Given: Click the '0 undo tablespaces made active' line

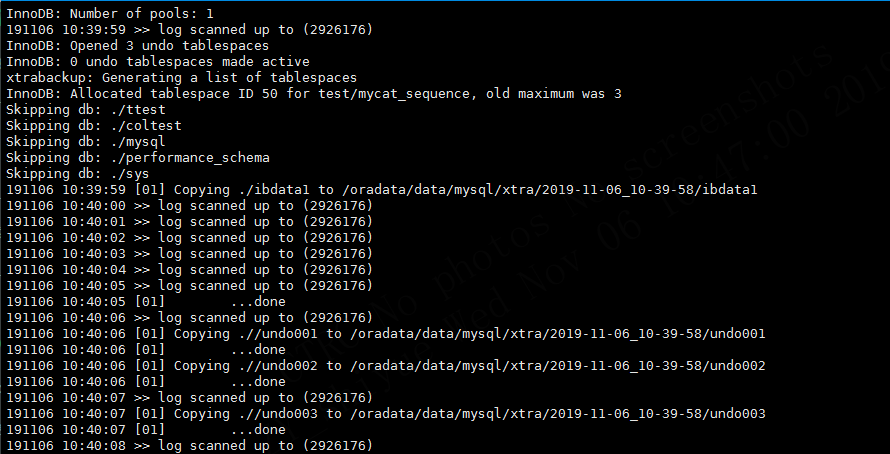Looking at the screenshot, I should 158,61.
